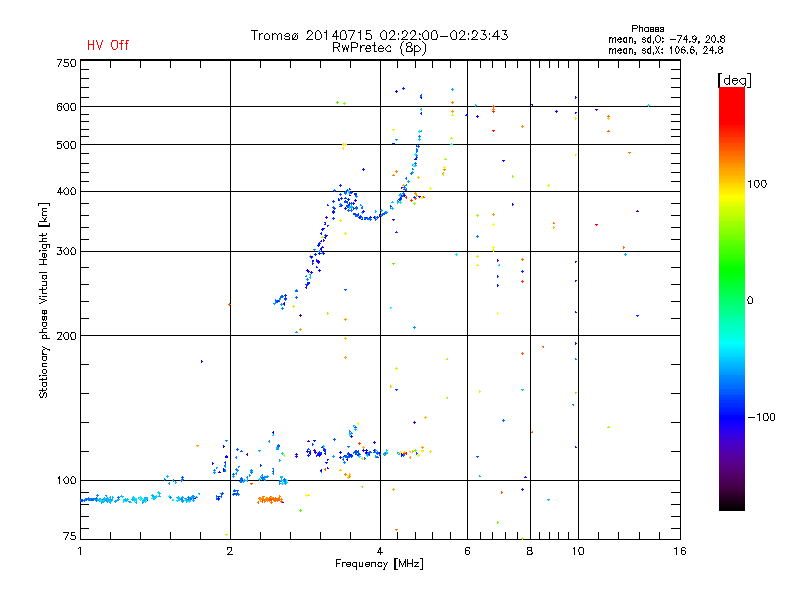Screen dimensions: 800x600
Task: Click the x-axis '4' tick label
Action: (x=380, y=551)
